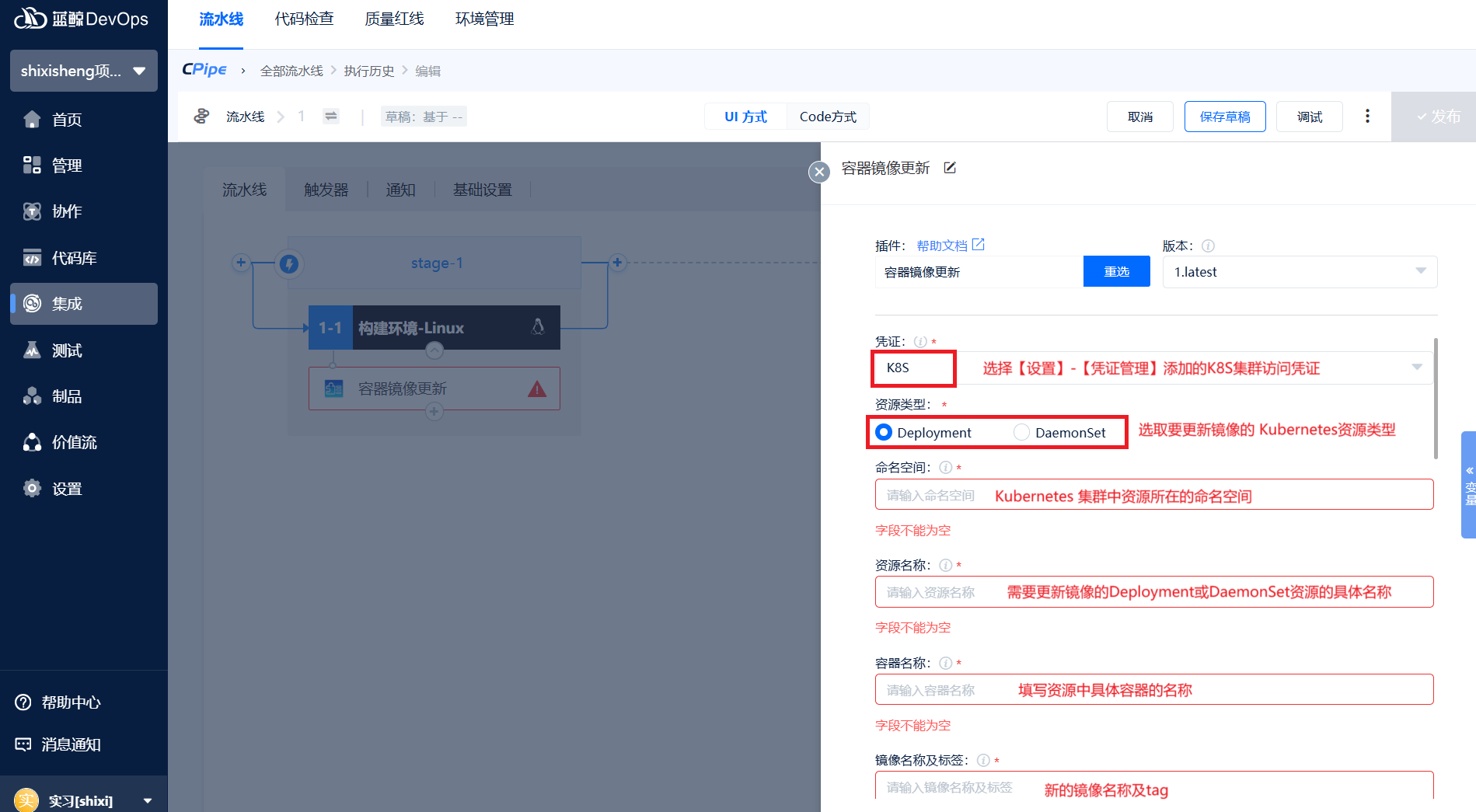Click the info icon next to 版本 label

pos(1208,246)
